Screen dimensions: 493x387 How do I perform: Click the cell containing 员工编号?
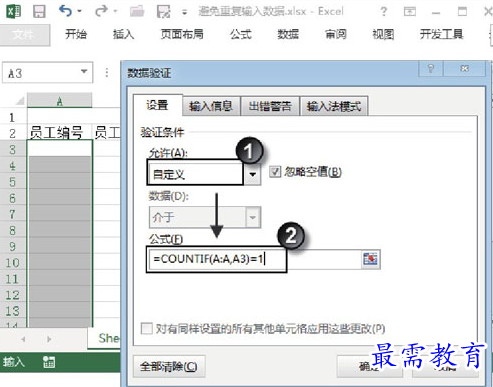click(59, 133)
